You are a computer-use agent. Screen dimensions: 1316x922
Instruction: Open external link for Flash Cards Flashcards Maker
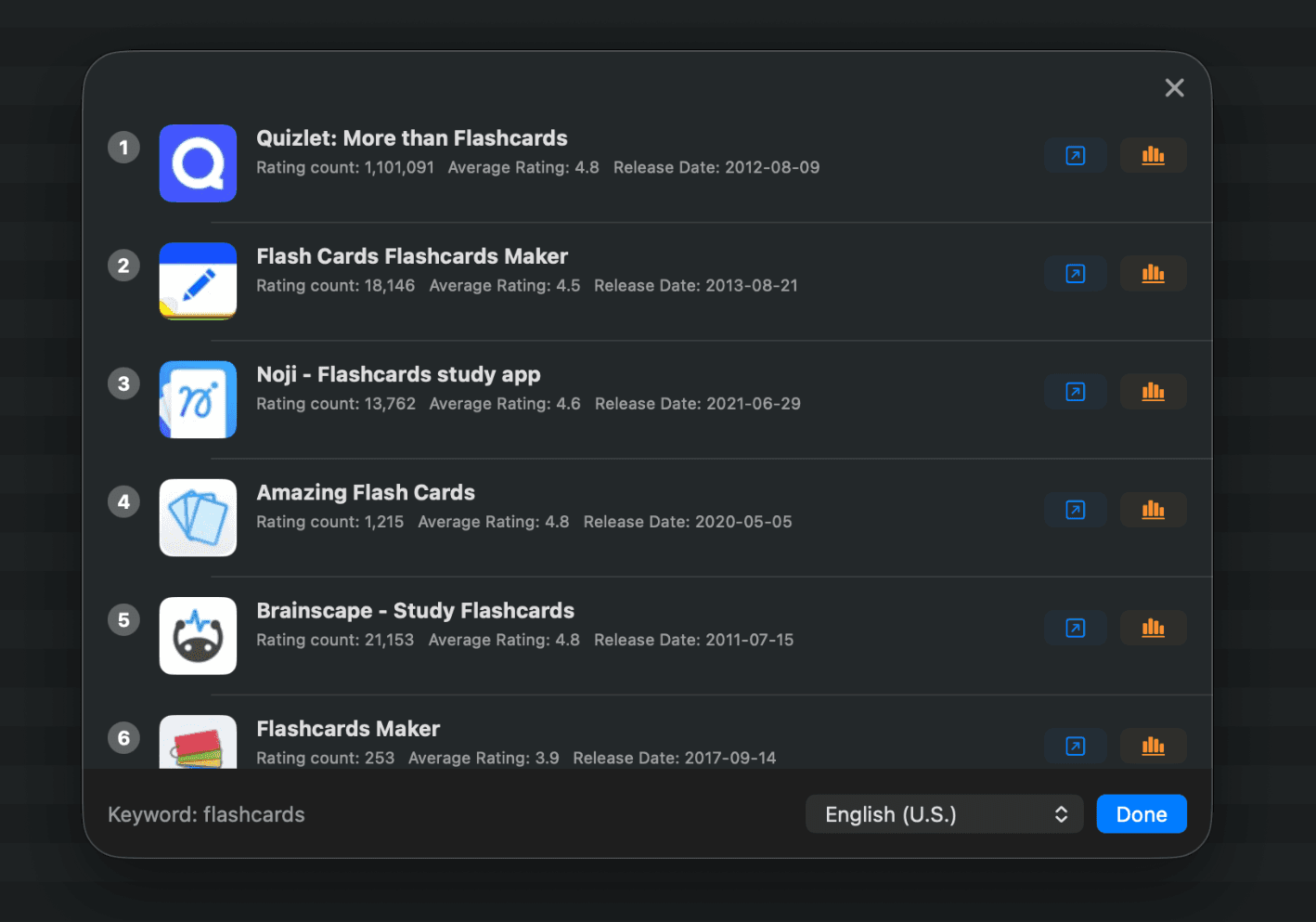tap(1075, 273)
